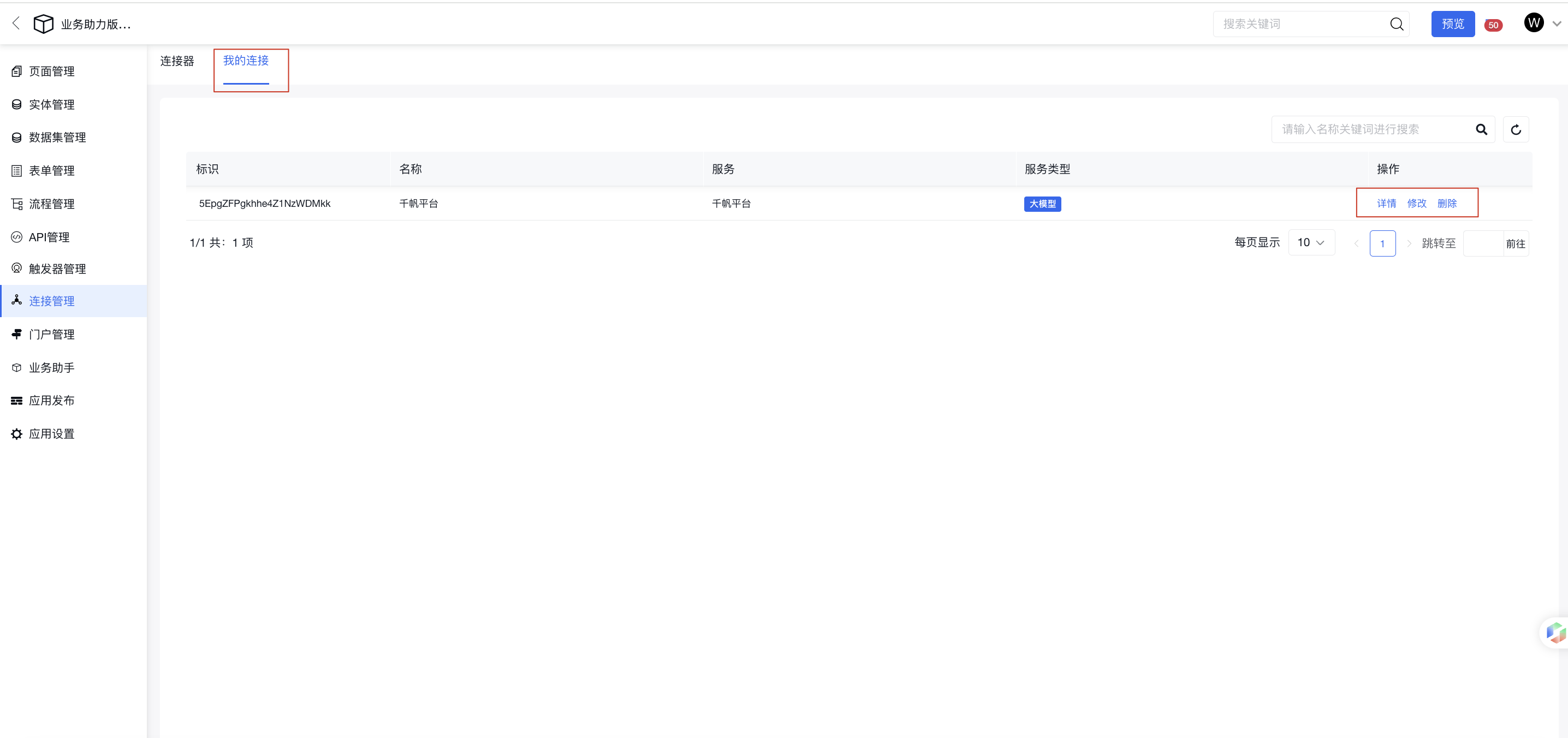The width and height of the screenshot is (1568, 738).
Task: Open the floating assistant cube icon
Action: pos(1555,633)
